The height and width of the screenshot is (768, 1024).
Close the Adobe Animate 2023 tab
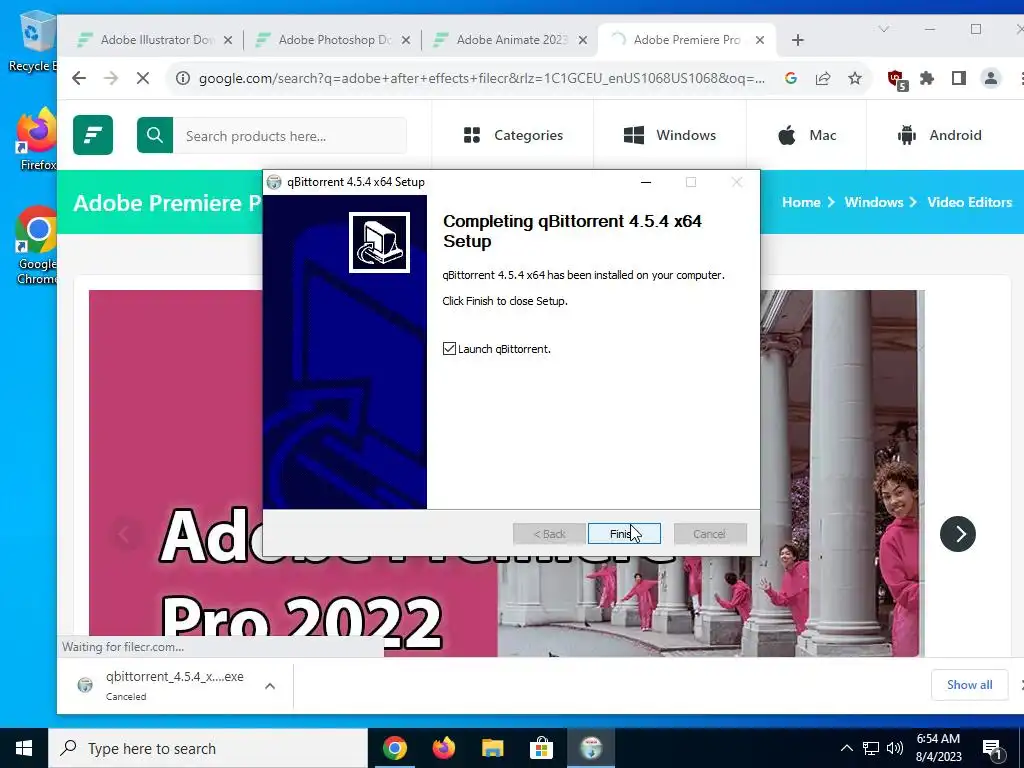pos(583,40)
